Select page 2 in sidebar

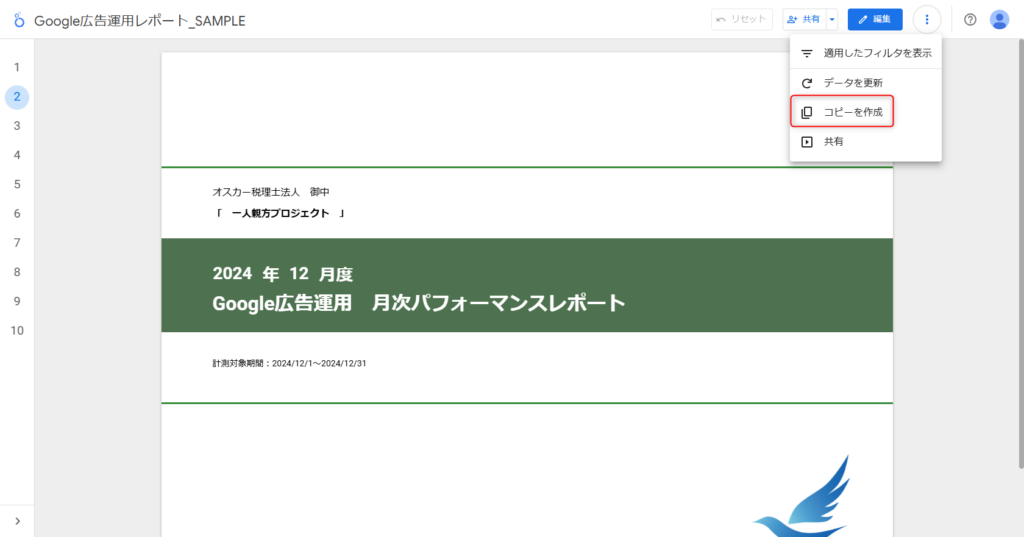pyautogui.click(x=17, y=97)
